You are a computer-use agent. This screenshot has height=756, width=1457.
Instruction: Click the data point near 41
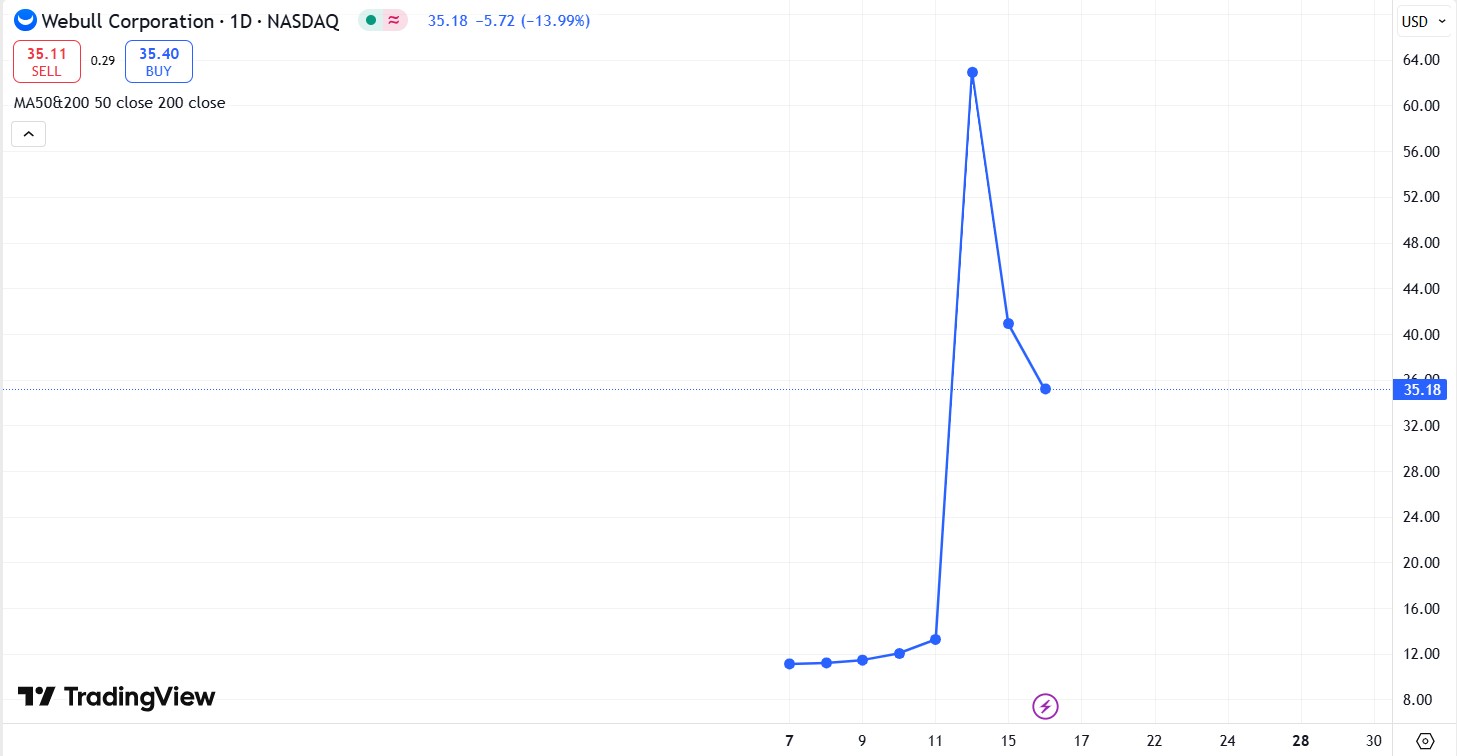click(1008, 323)
